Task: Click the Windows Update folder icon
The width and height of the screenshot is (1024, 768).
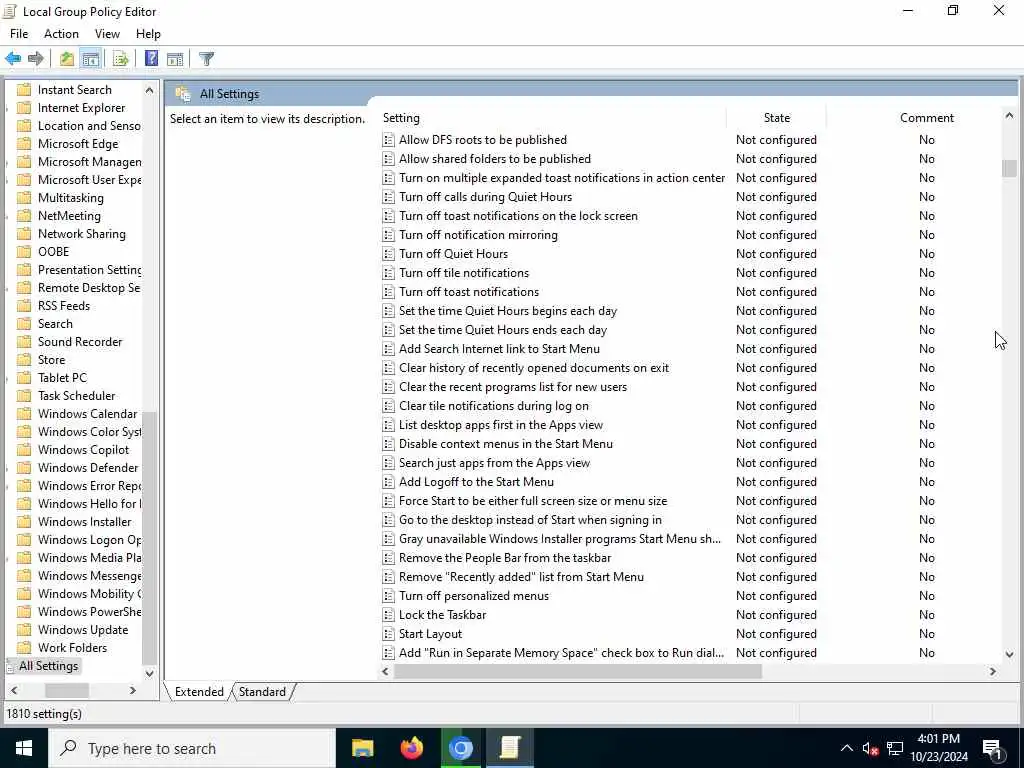Action: point(24,630)
